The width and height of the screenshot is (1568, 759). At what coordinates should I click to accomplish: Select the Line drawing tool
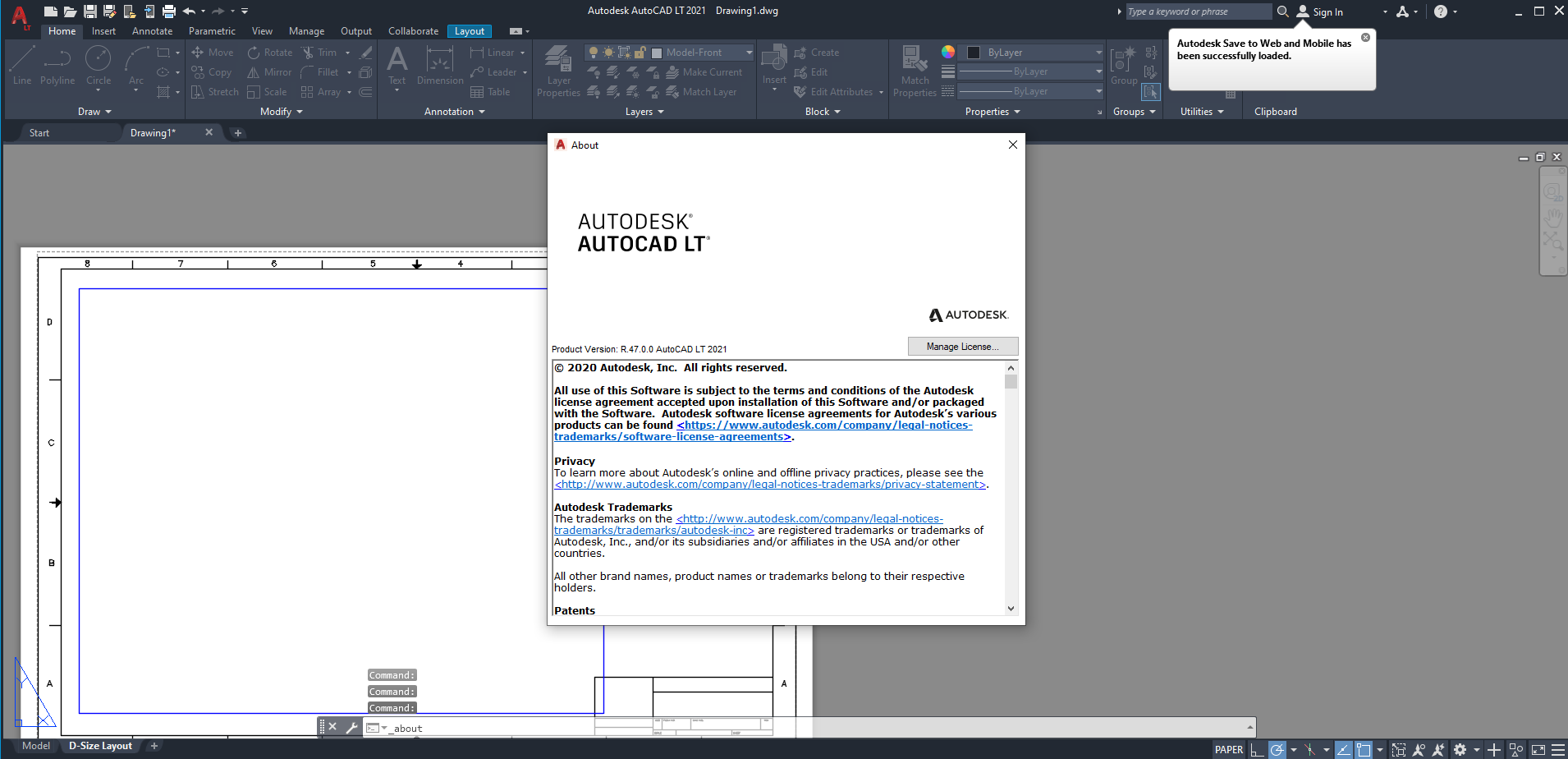pos(22,66)
